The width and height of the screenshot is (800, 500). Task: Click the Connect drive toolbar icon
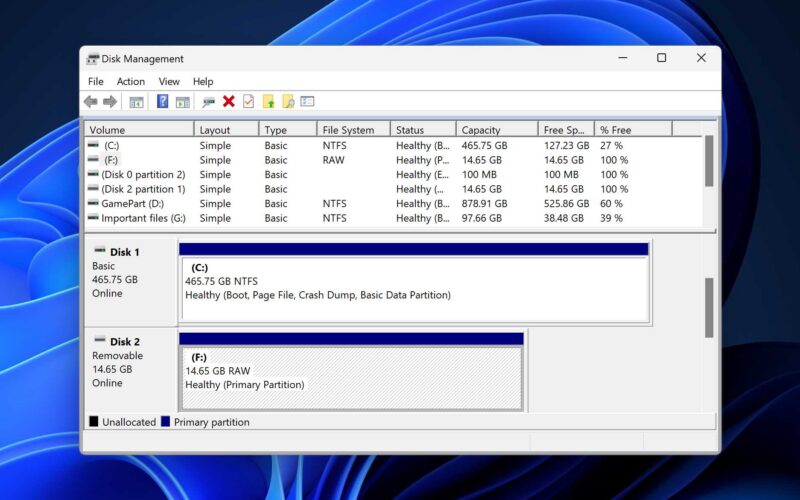tap(208, 102)
